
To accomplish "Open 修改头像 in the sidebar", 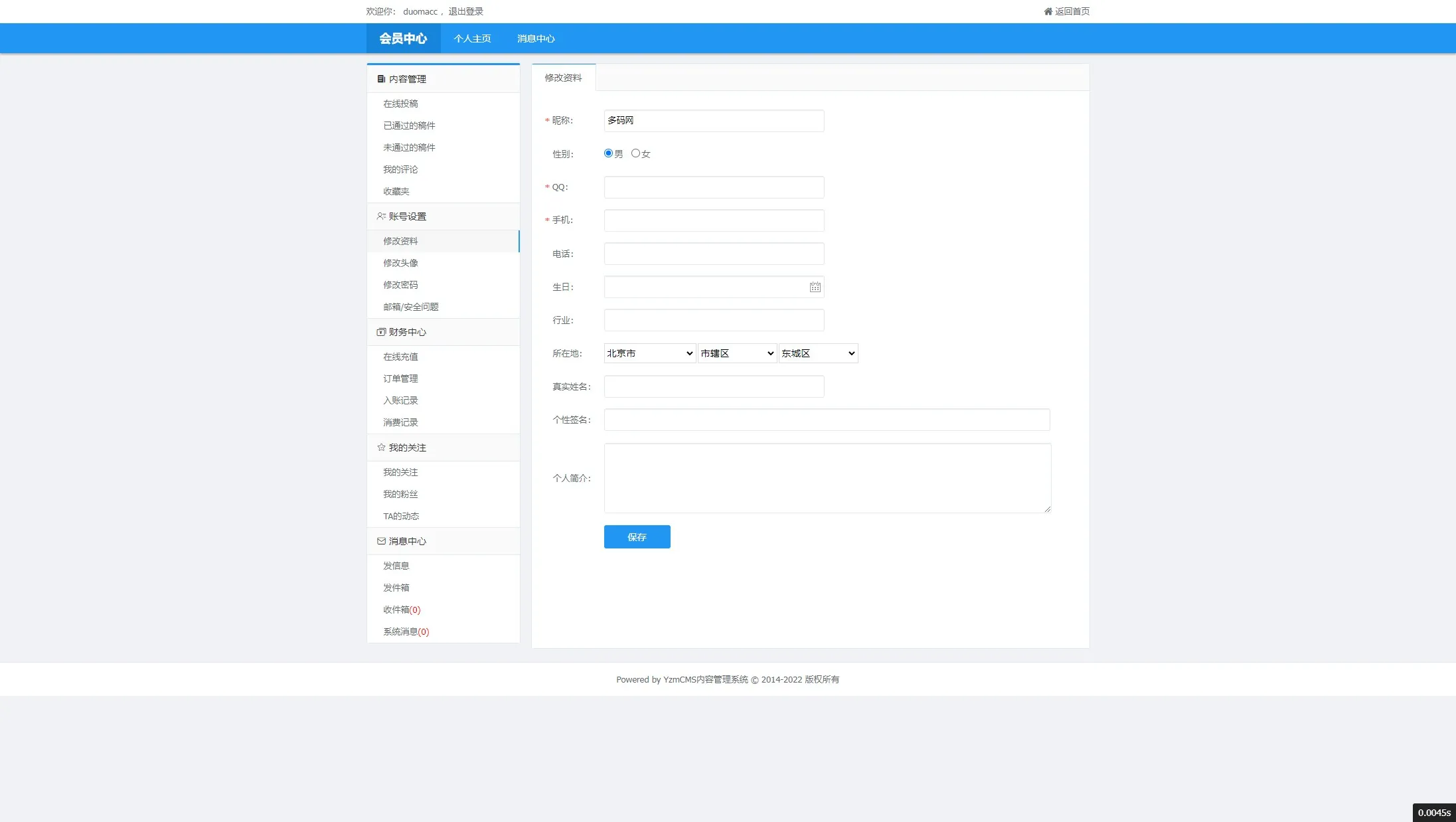I will (400, 263).
